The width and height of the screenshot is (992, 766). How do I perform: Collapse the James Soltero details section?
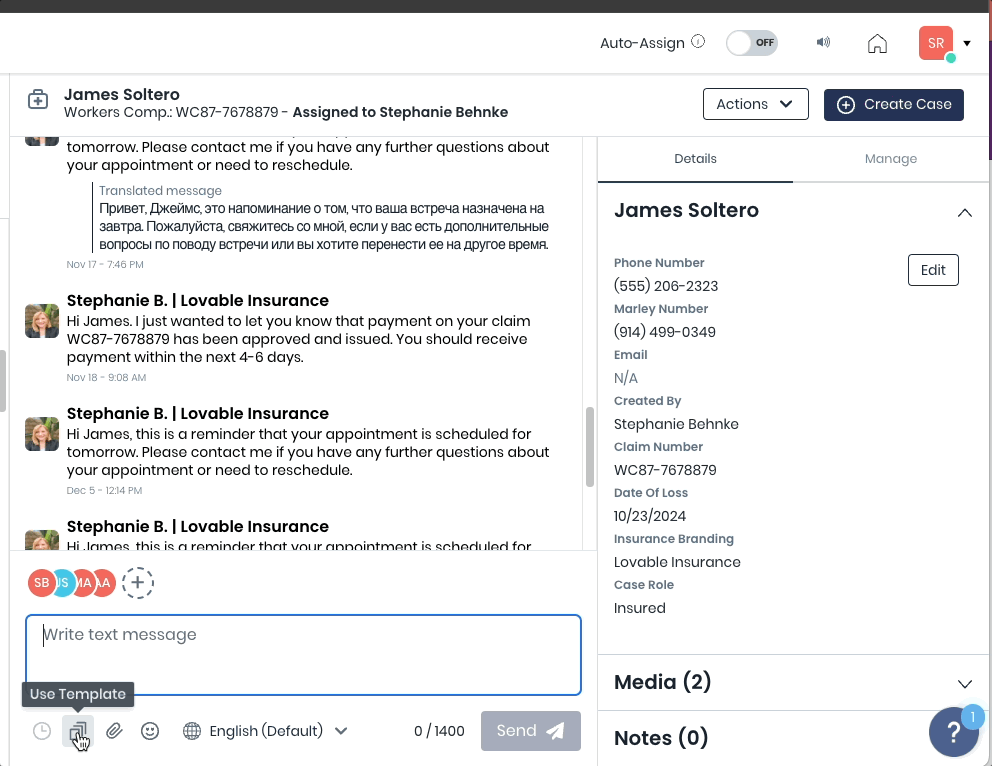coord(964,212)
